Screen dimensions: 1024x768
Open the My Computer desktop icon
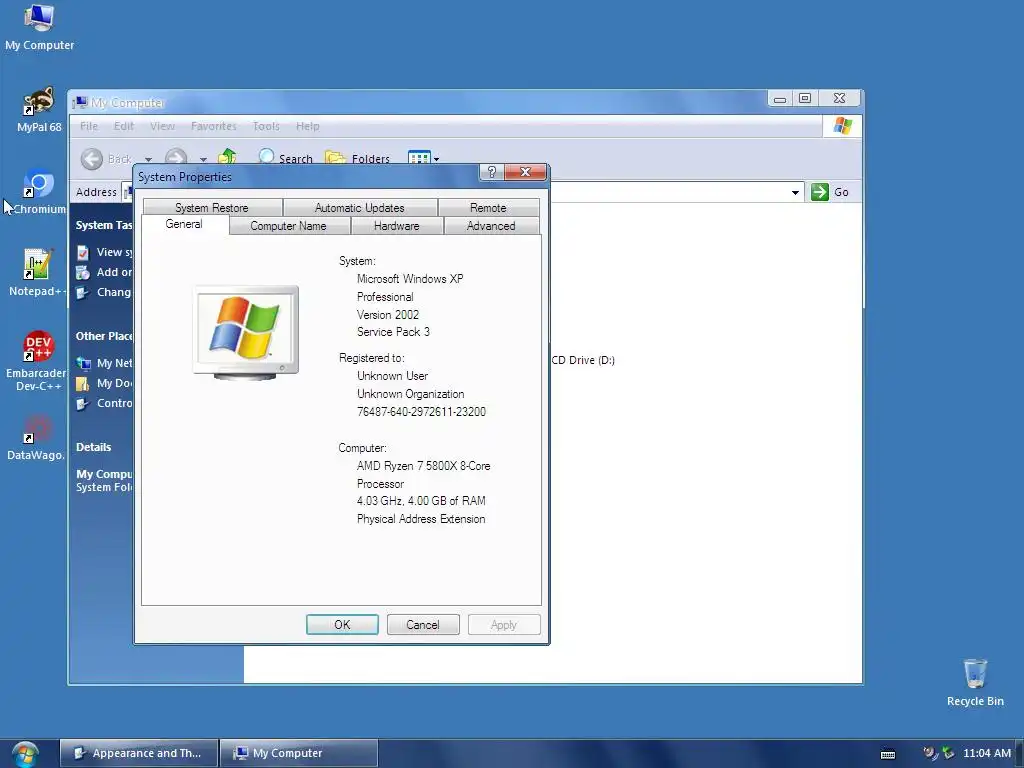click(39, 26)
